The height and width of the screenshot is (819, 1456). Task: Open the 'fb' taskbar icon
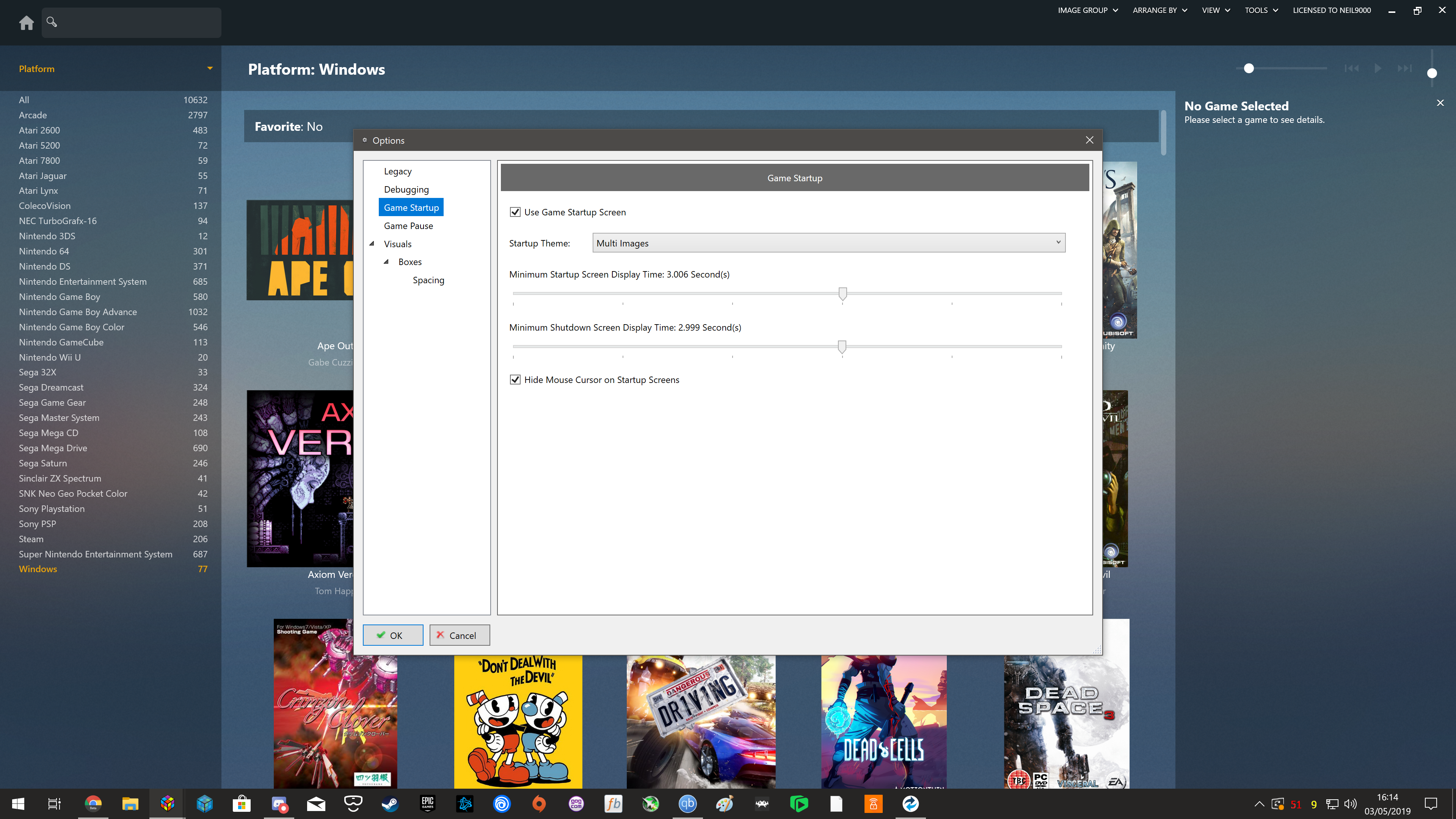tap(613, 804)
